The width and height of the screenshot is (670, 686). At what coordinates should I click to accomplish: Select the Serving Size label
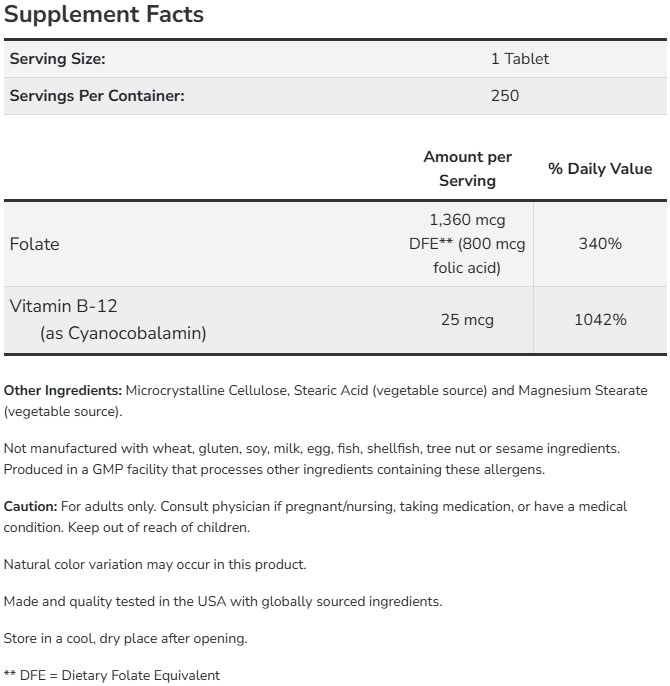pyautogui.click(x=57, y=59)
